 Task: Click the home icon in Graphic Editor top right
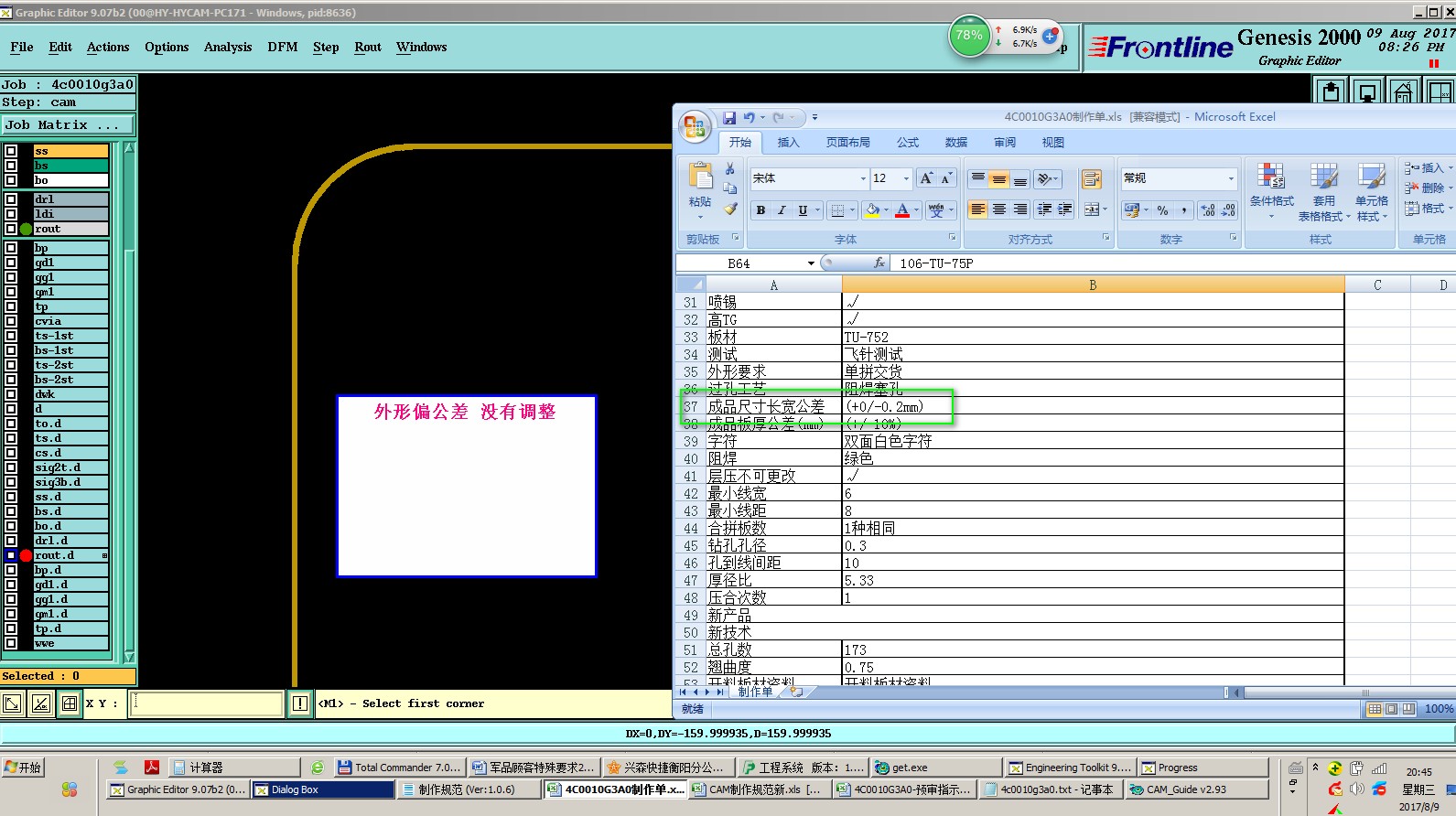pos(1403,91)
